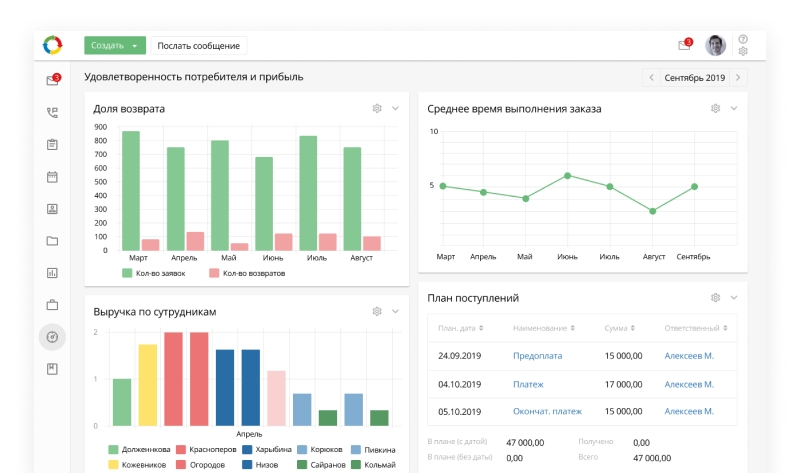The width and height of the screenshot is (800, 473).
Task: Open the tasks clipboard icon in sidebar
Action: [52, 145]
